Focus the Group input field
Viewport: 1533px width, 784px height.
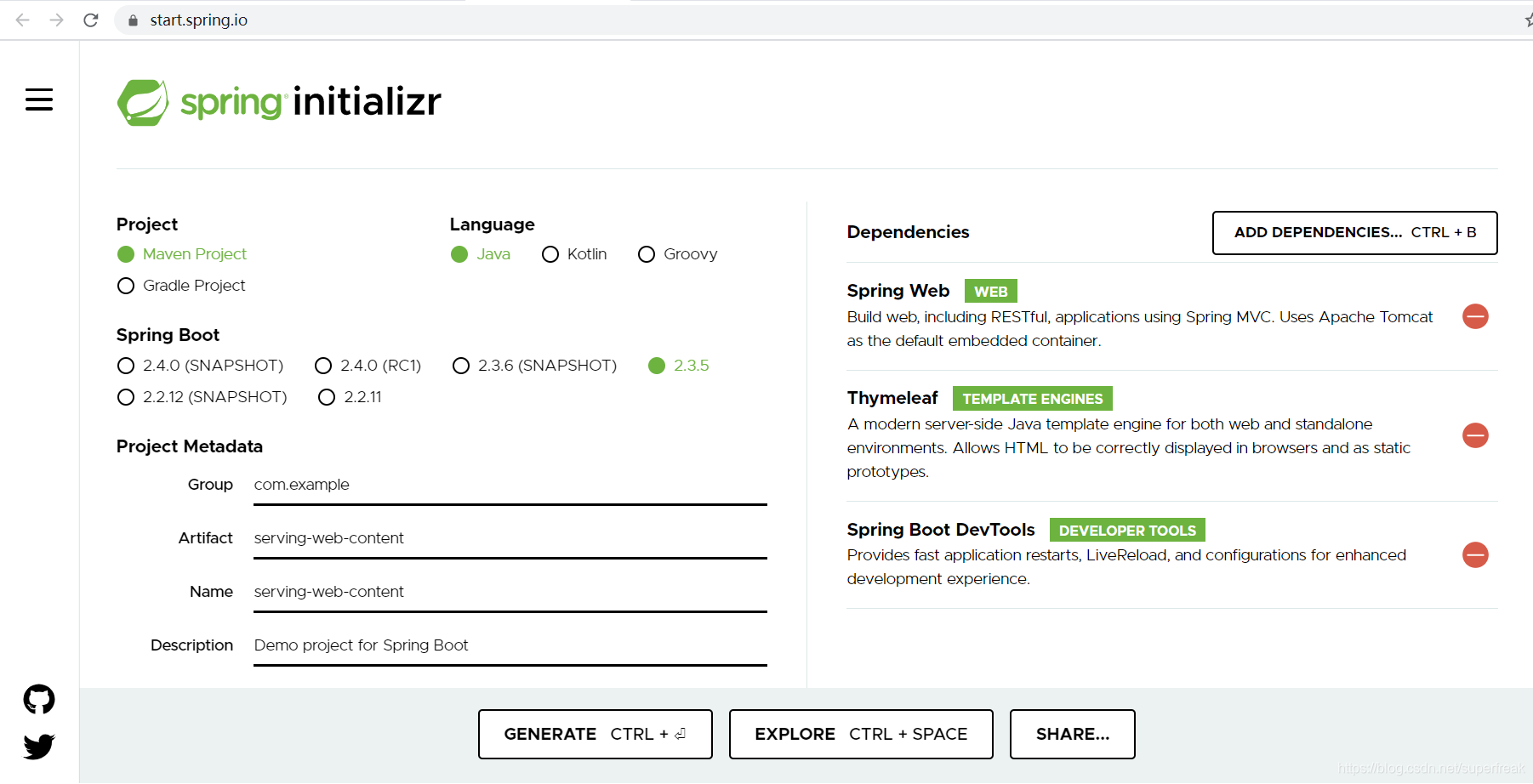tap(510, 485)
